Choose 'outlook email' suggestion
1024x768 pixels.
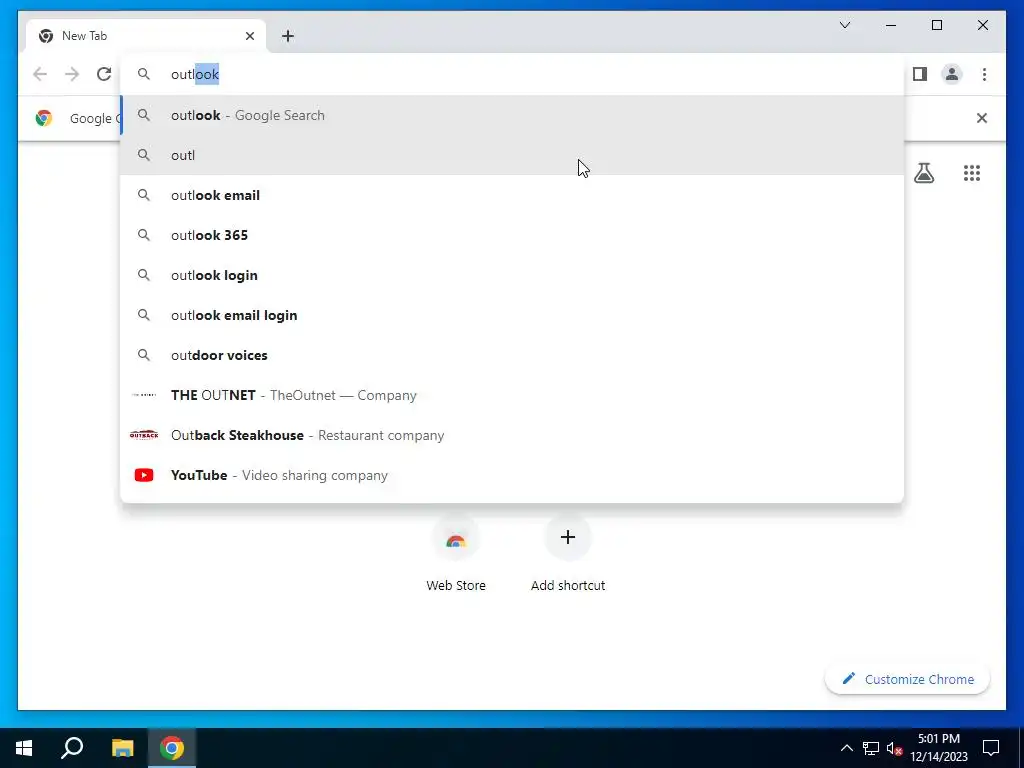click(x=513, y=195)
